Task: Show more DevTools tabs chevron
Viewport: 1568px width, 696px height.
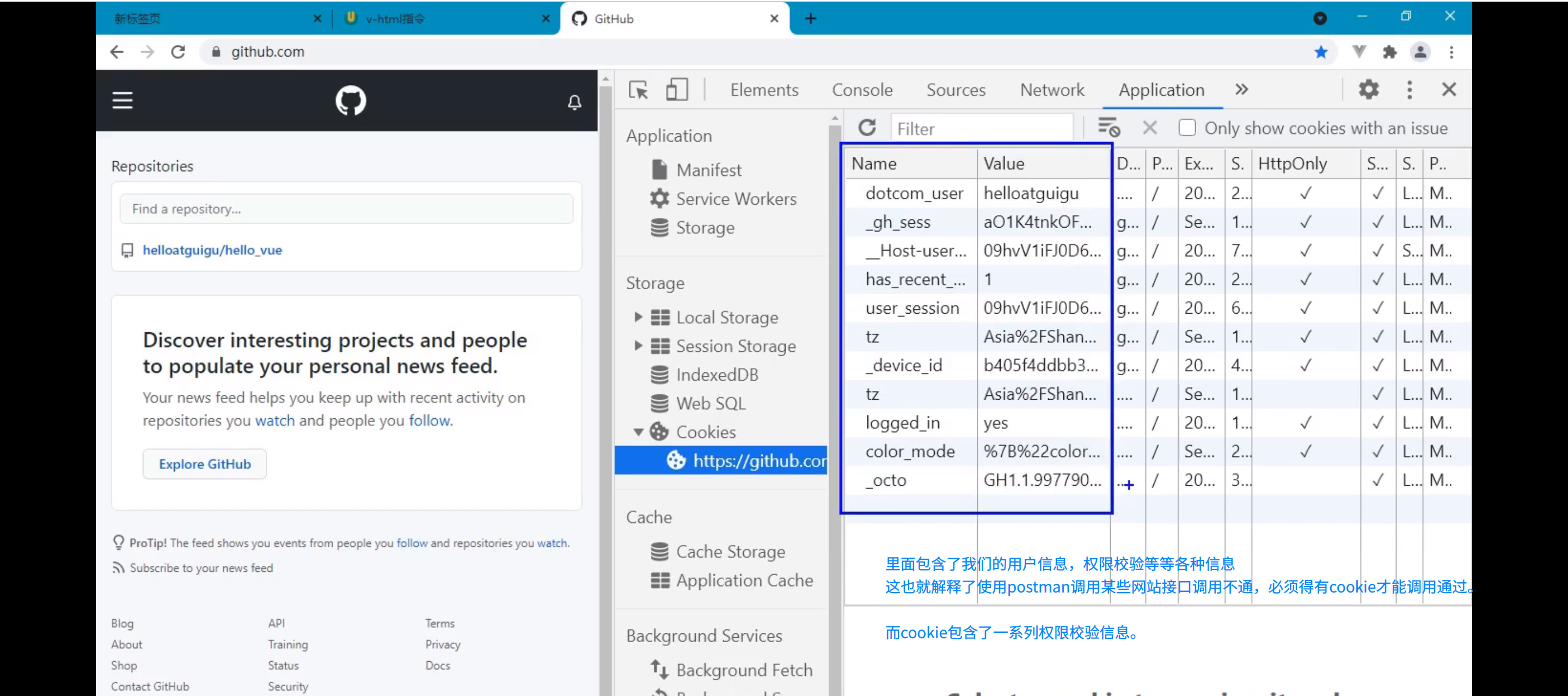Action: 1241,89
